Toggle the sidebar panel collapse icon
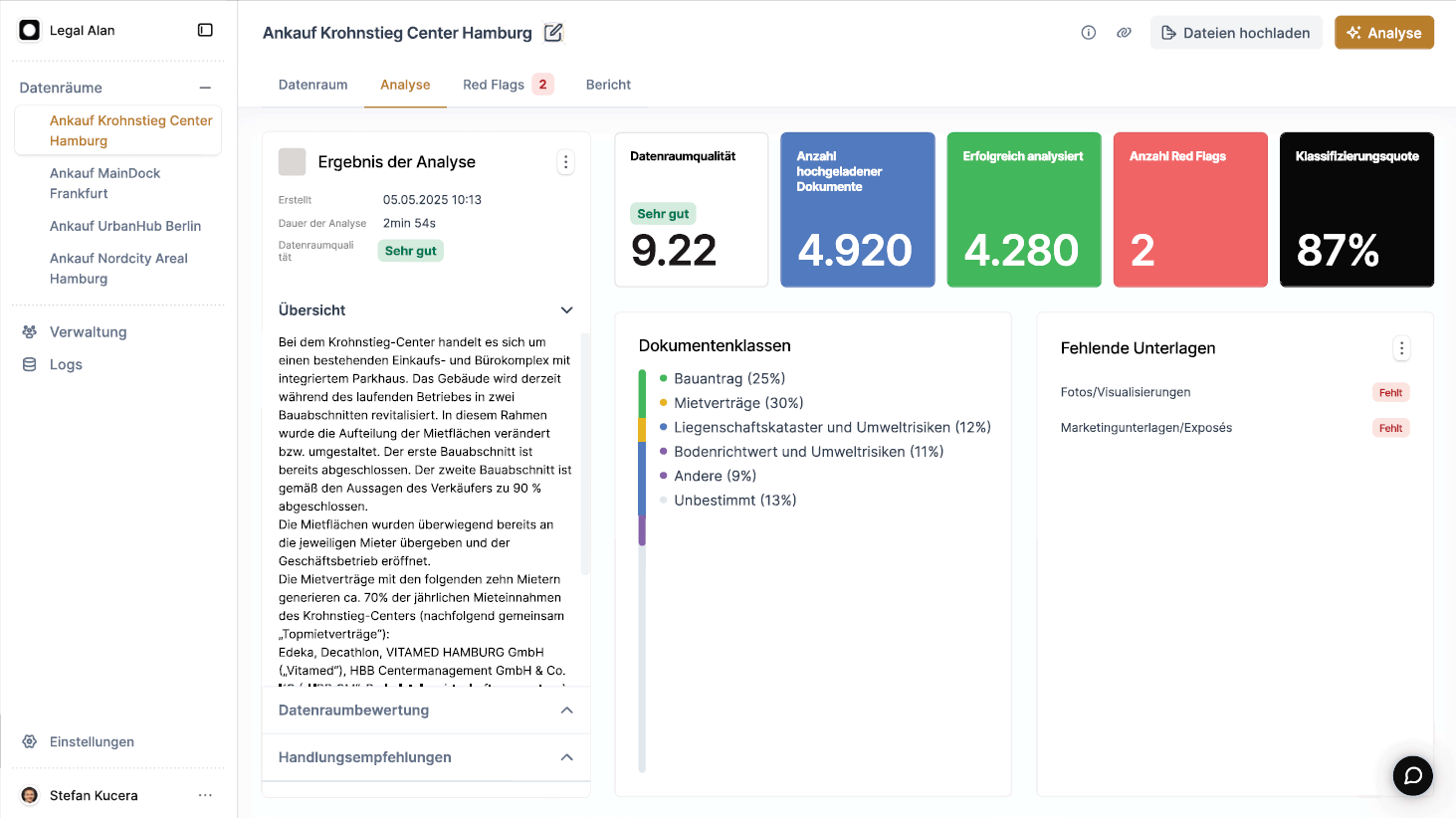Screen dimensions: 1456x818 (x=205, y=30)
